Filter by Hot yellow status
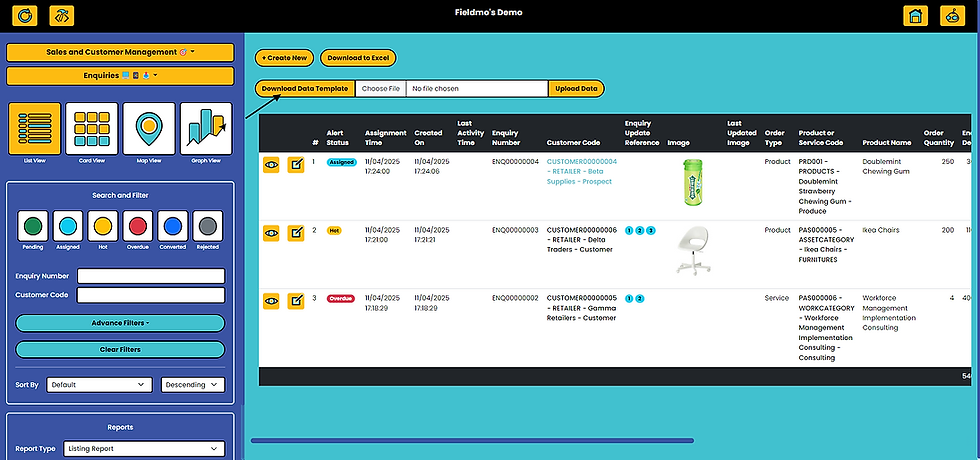The image size is (980, 460). 103,226
